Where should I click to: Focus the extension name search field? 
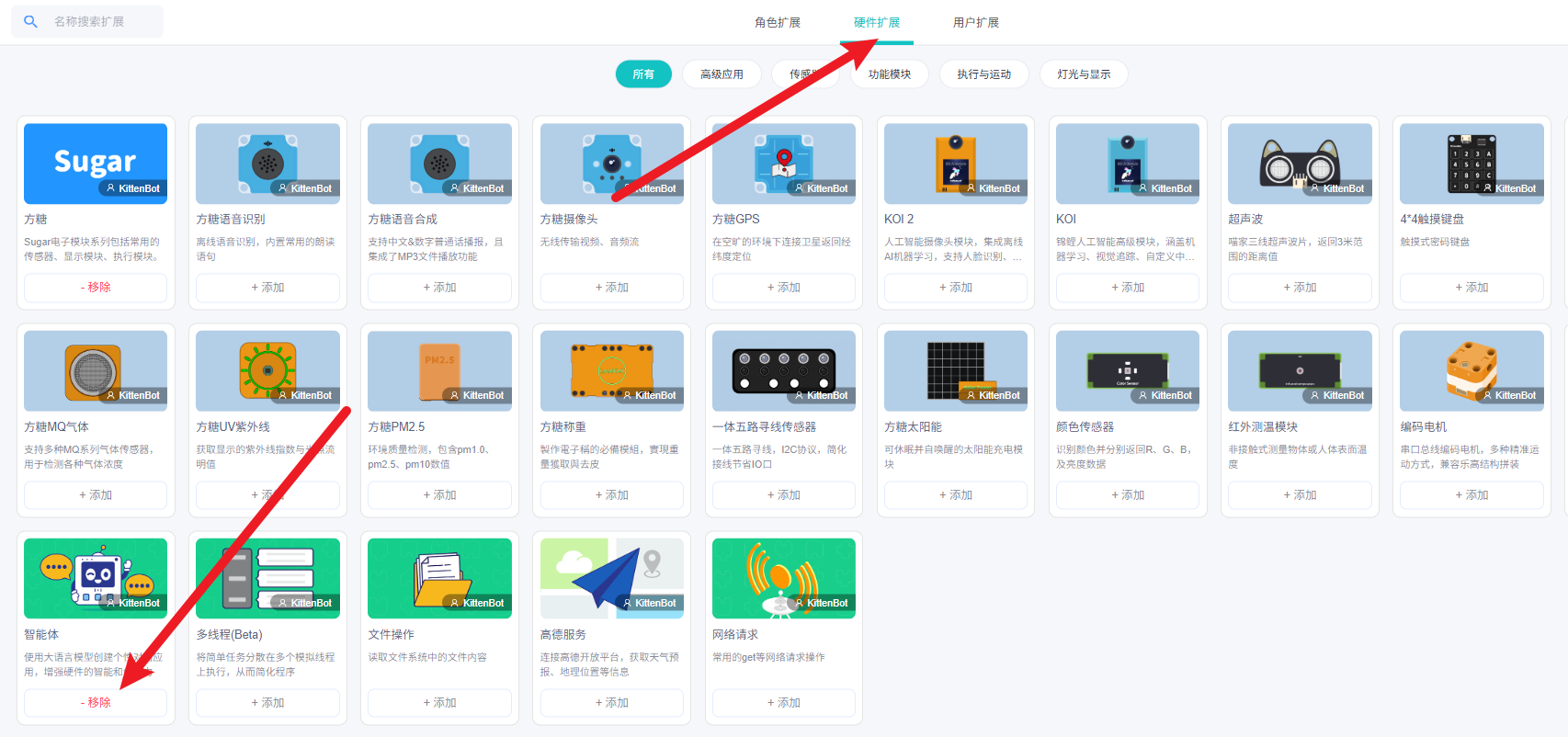[x=87, y=21]
